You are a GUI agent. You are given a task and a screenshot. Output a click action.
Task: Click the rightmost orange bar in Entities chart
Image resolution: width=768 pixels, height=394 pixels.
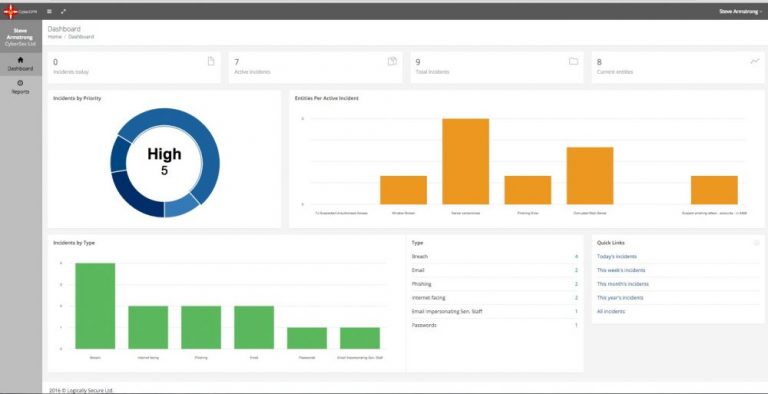714,190
